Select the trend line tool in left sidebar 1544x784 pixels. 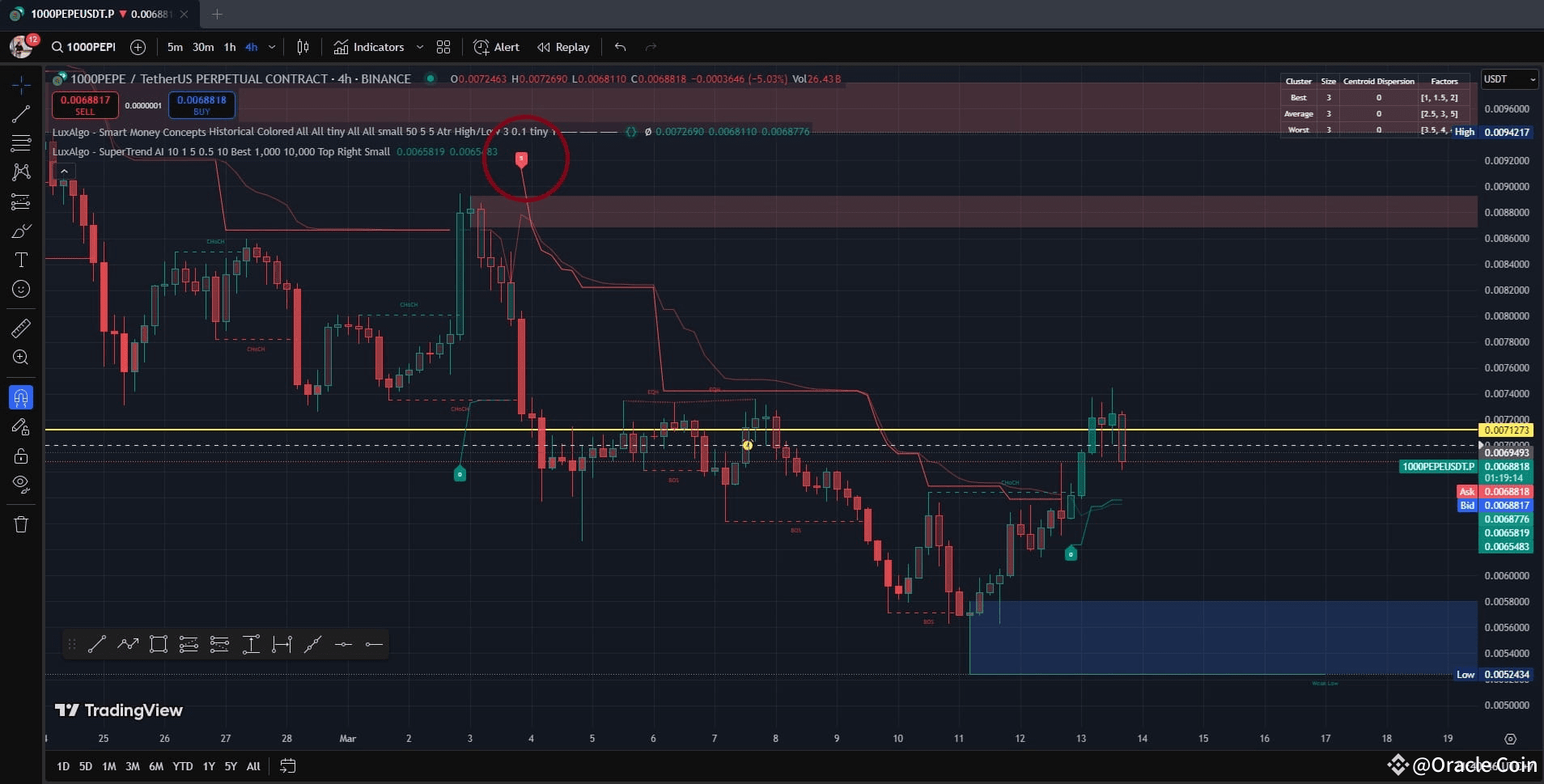tap(21, 114)
